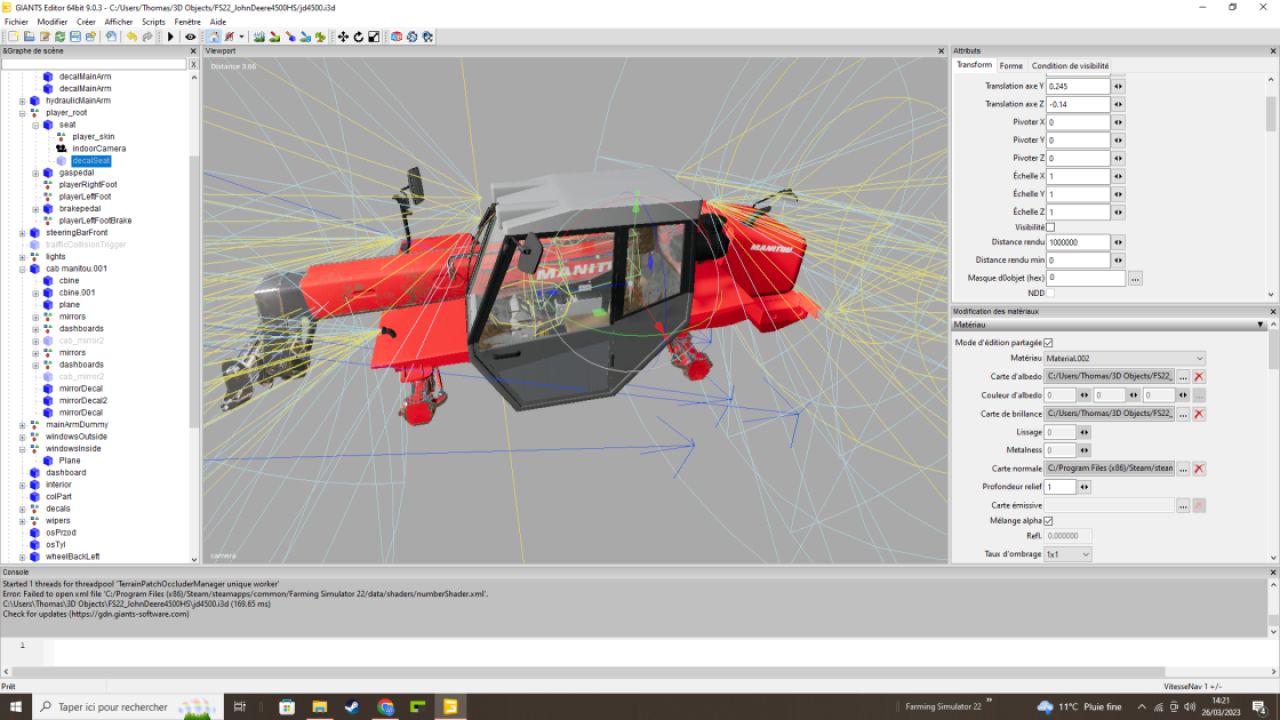Open the Matériau dropdown

point(1124,358)
